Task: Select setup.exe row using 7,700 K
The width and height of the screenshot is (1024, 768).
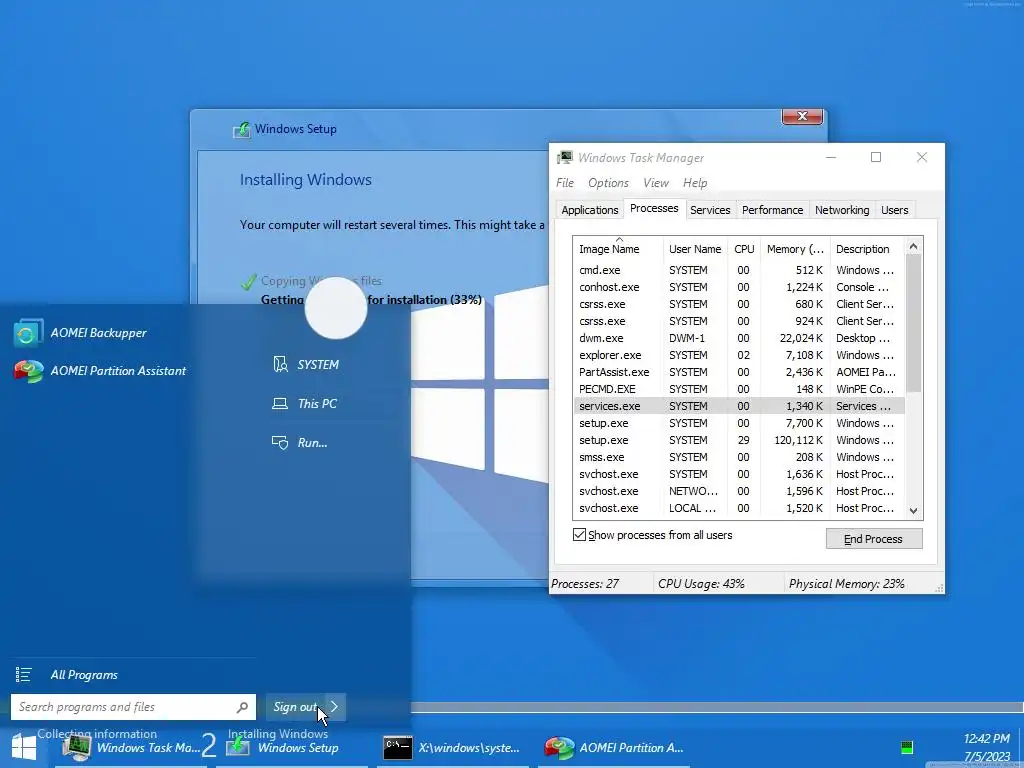Action: 739,423
